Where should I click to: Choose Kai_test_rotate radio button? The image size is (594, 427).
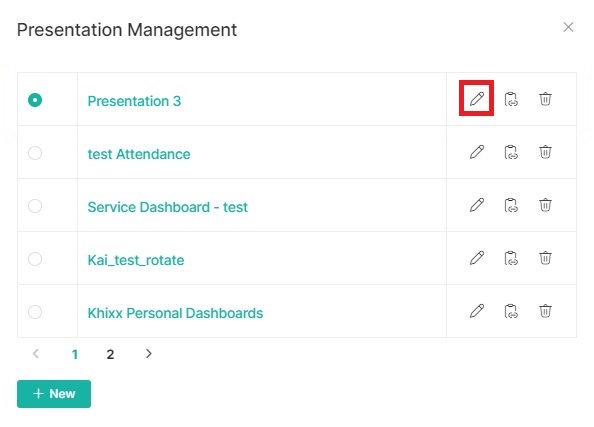click(35, 259)
